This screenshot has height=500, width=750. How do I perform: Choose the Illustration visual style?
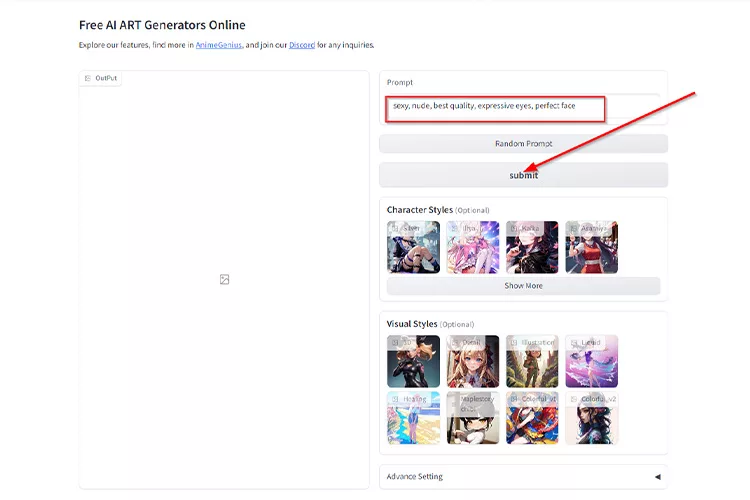[x=532, y=361]
